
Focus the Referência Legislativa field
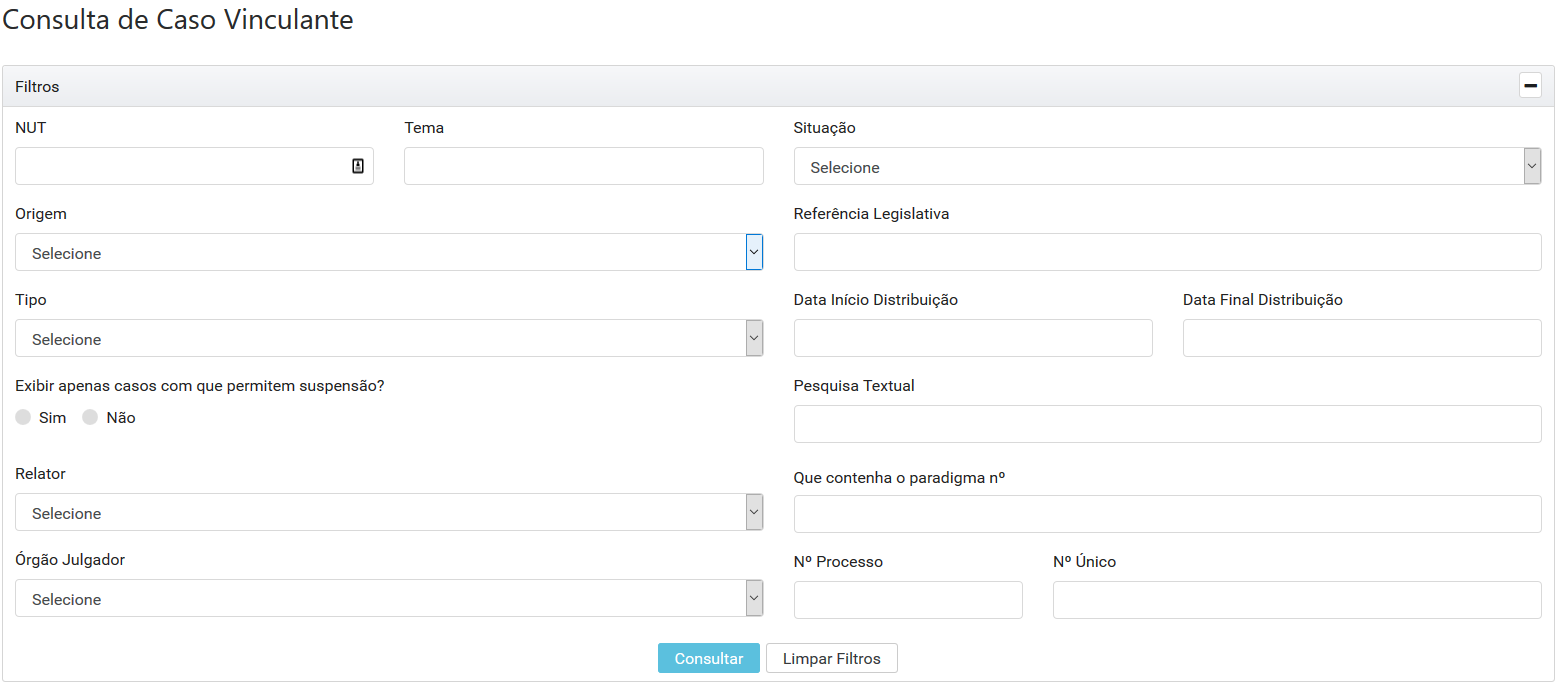(1167, 253)
